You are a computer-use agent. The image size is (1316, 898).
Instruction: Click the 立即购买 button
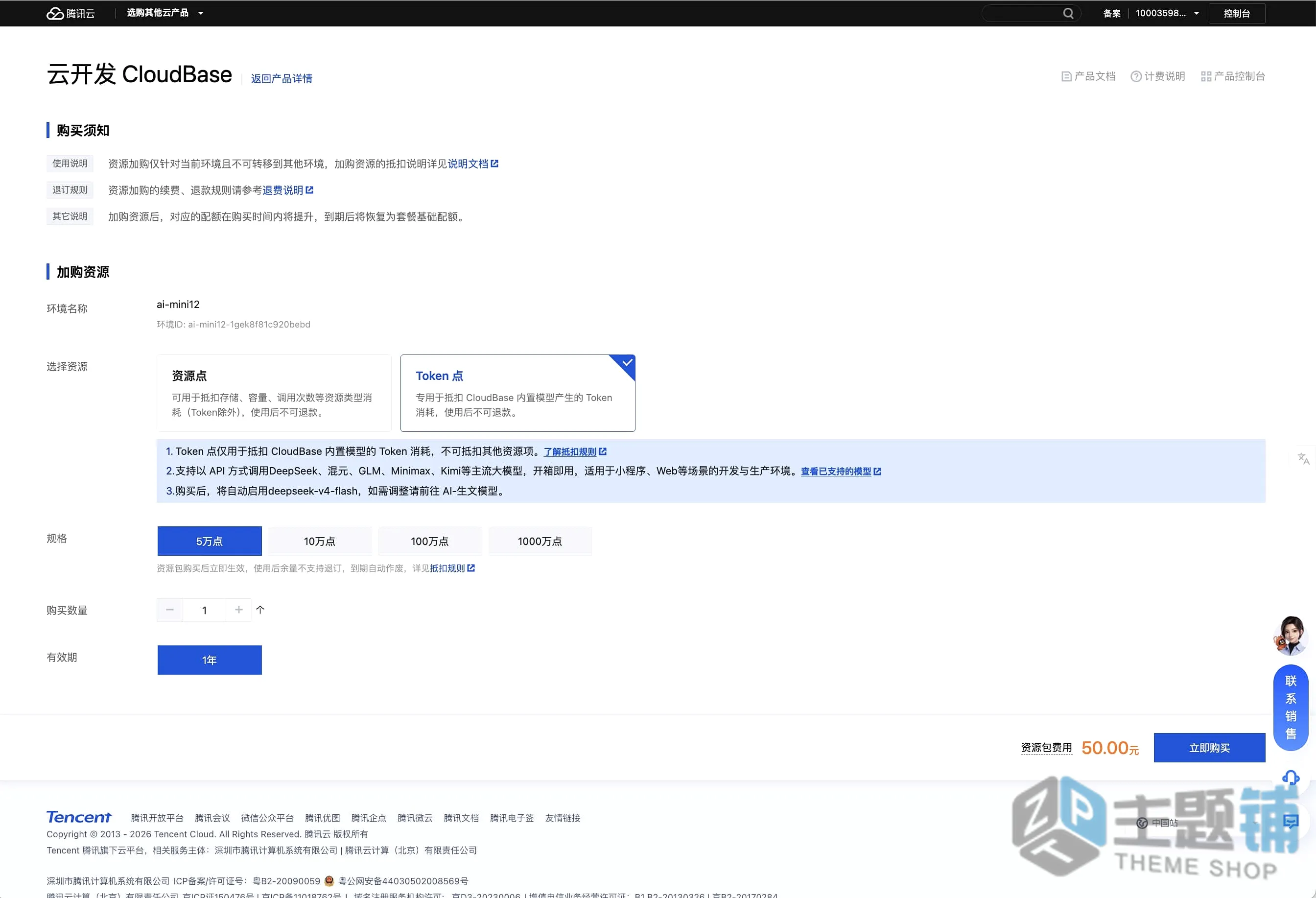click(1210, 748)
